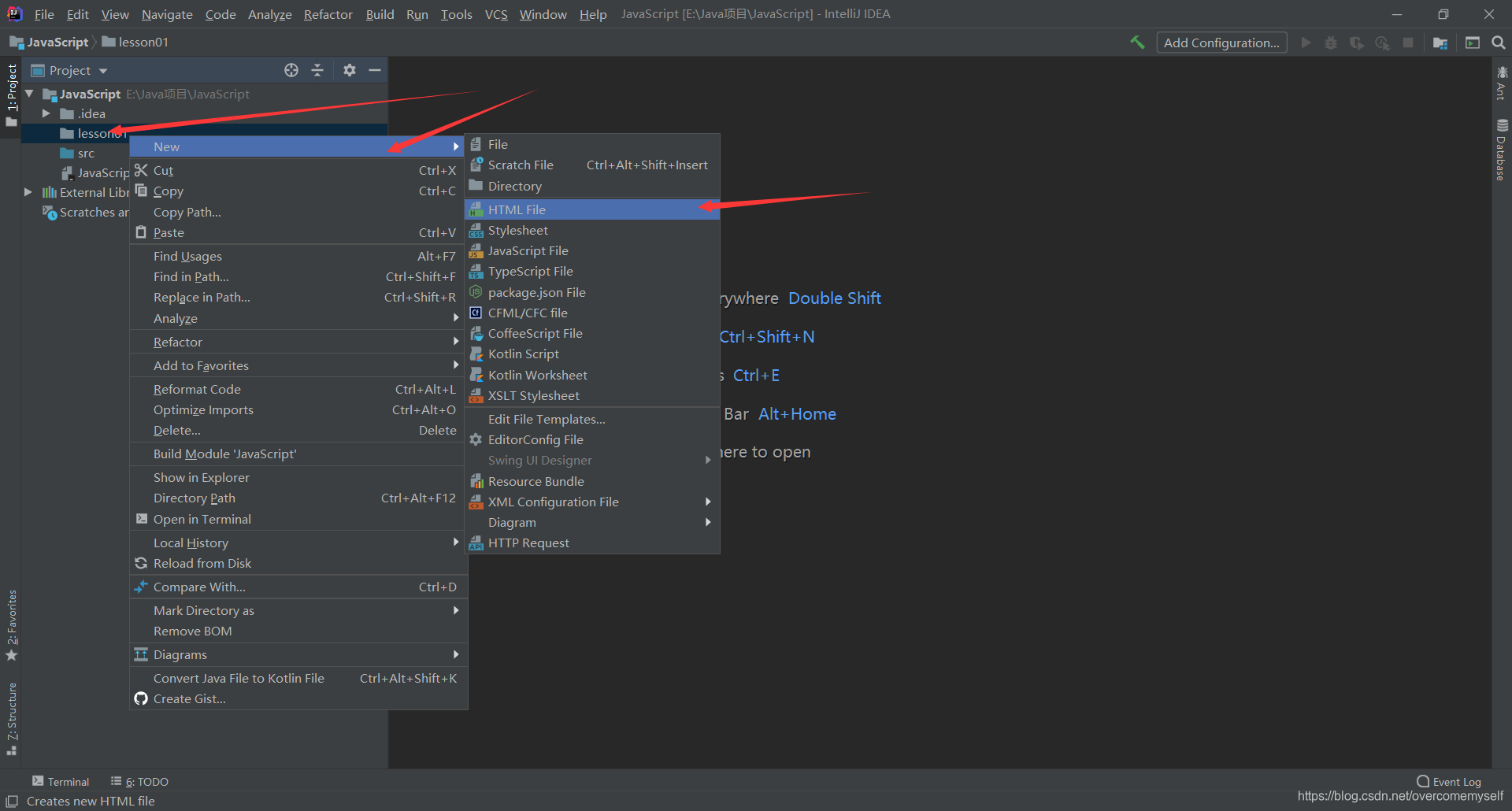Click Collapse All icon in Project panel
Image resolution: width=1512 pixels, height=811 pixels.
tap(317, 70)
